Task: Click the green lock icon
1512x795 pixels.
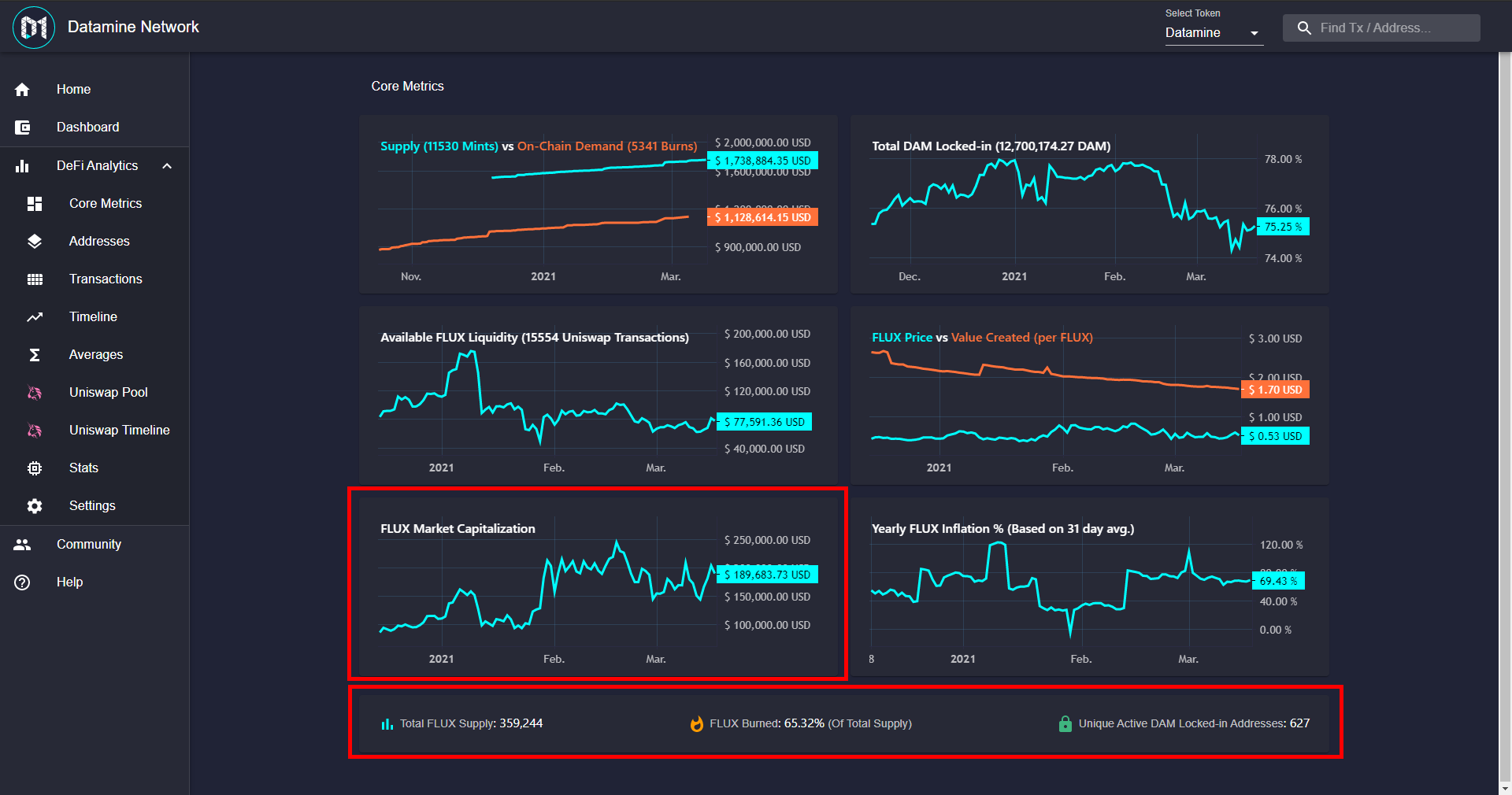Action: point(1065,724)
